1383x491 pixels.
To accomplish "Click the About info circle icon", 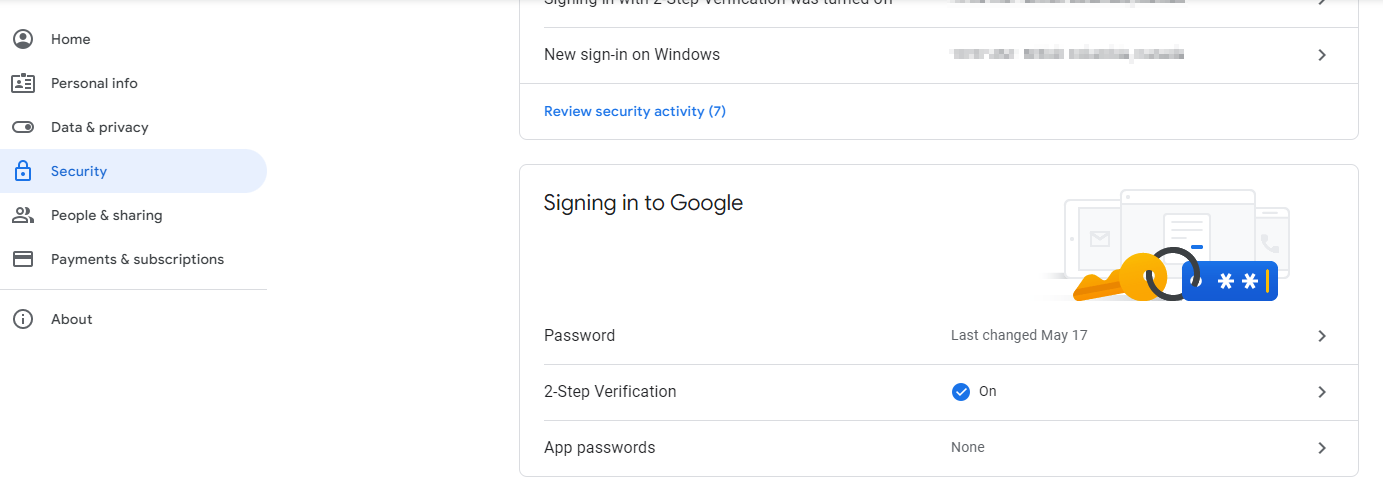I will click(22, 319).
